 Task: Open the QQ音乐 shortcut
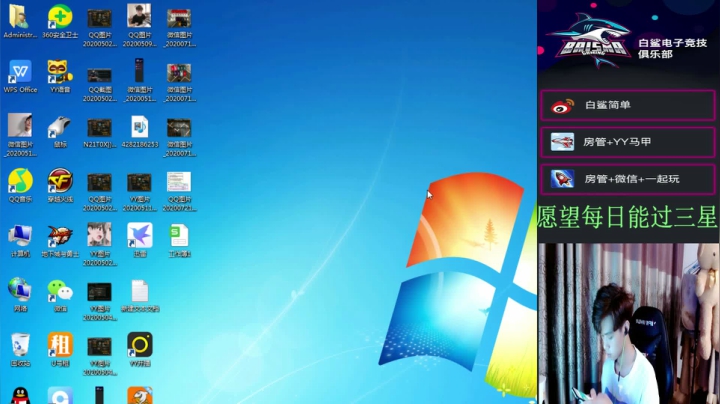[x=20, y=185]
